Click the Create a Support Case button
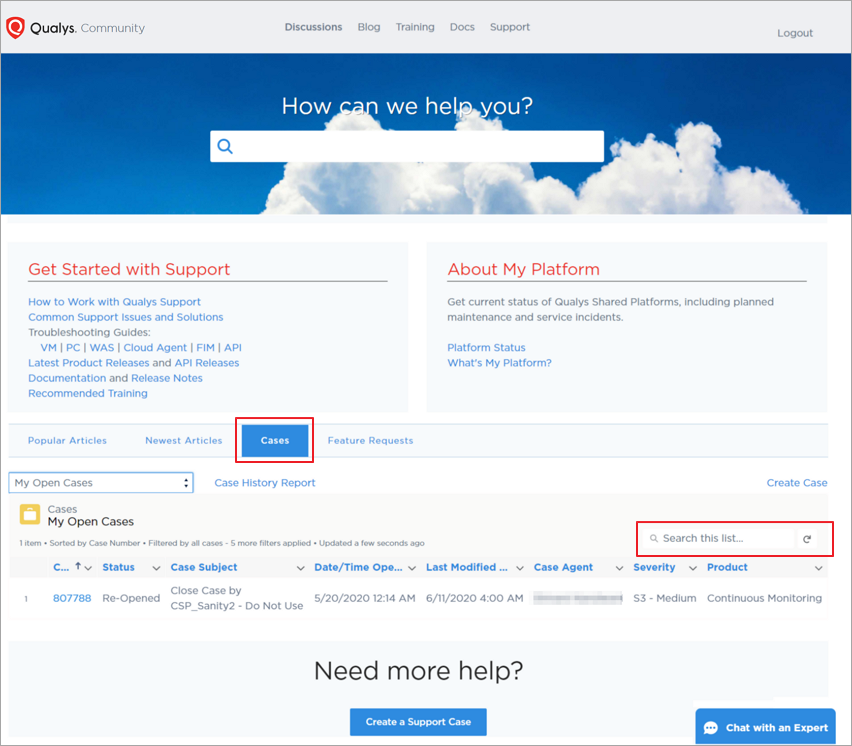Viewport: 852px width, 746px height. pos(418,721)
